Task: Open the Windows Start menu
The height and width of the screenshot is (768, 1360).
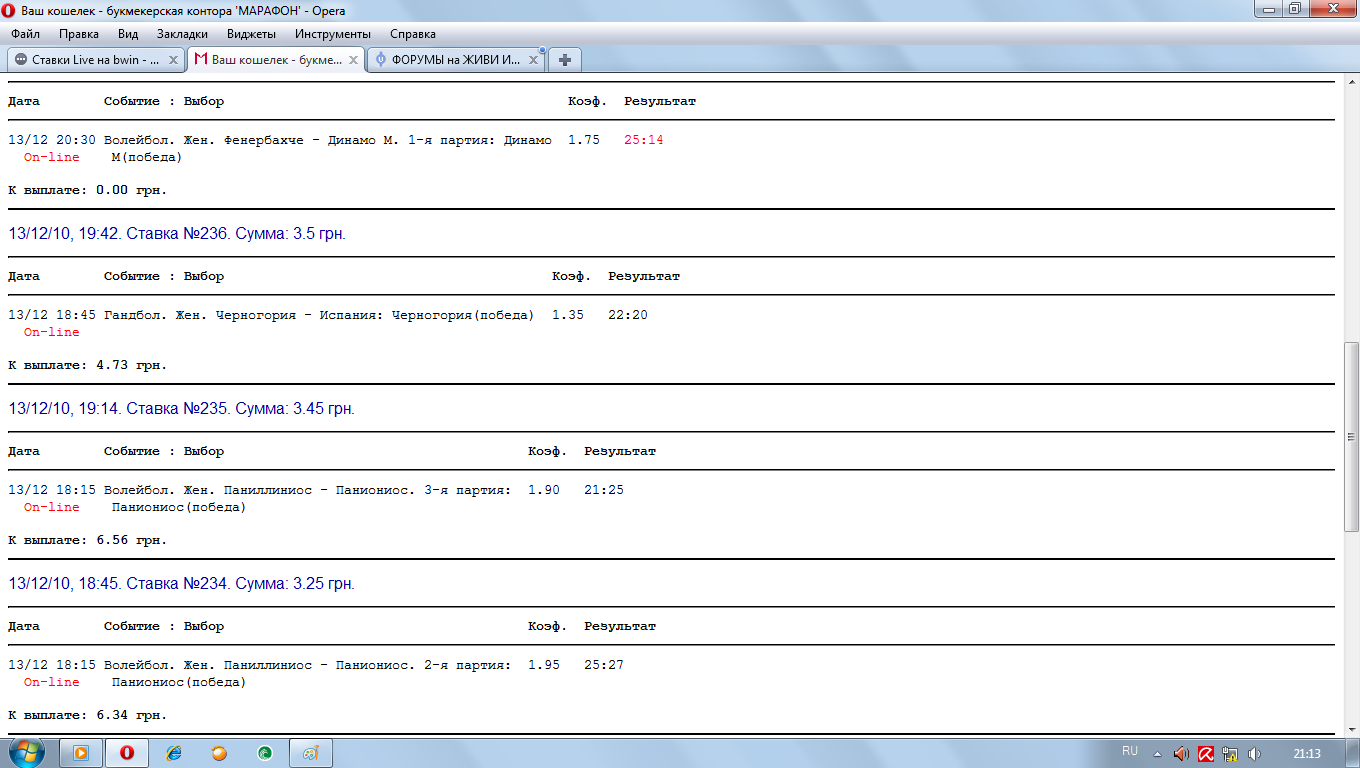Action: click(27, 752)
